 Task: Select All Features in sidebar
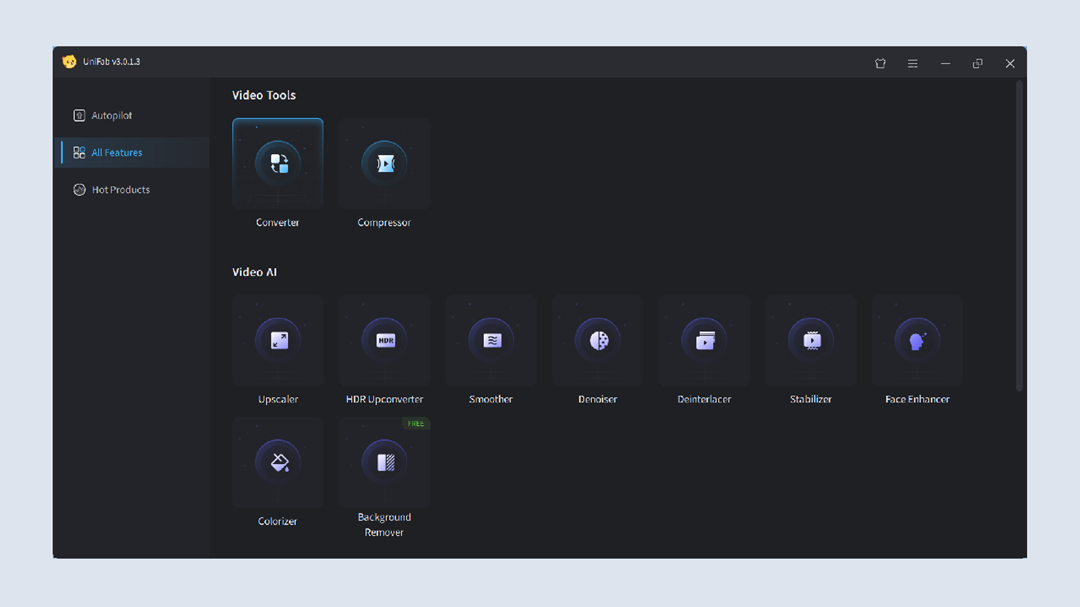[116, 153]
